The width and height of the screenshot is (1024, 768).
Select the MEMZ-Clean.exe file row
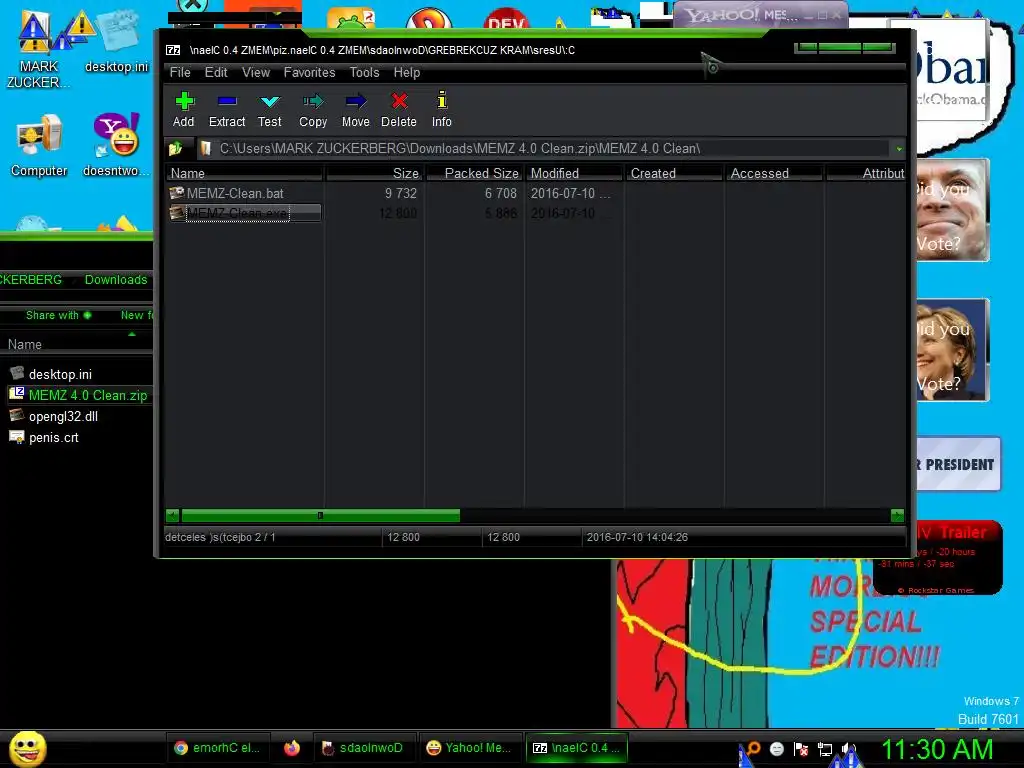244,213
